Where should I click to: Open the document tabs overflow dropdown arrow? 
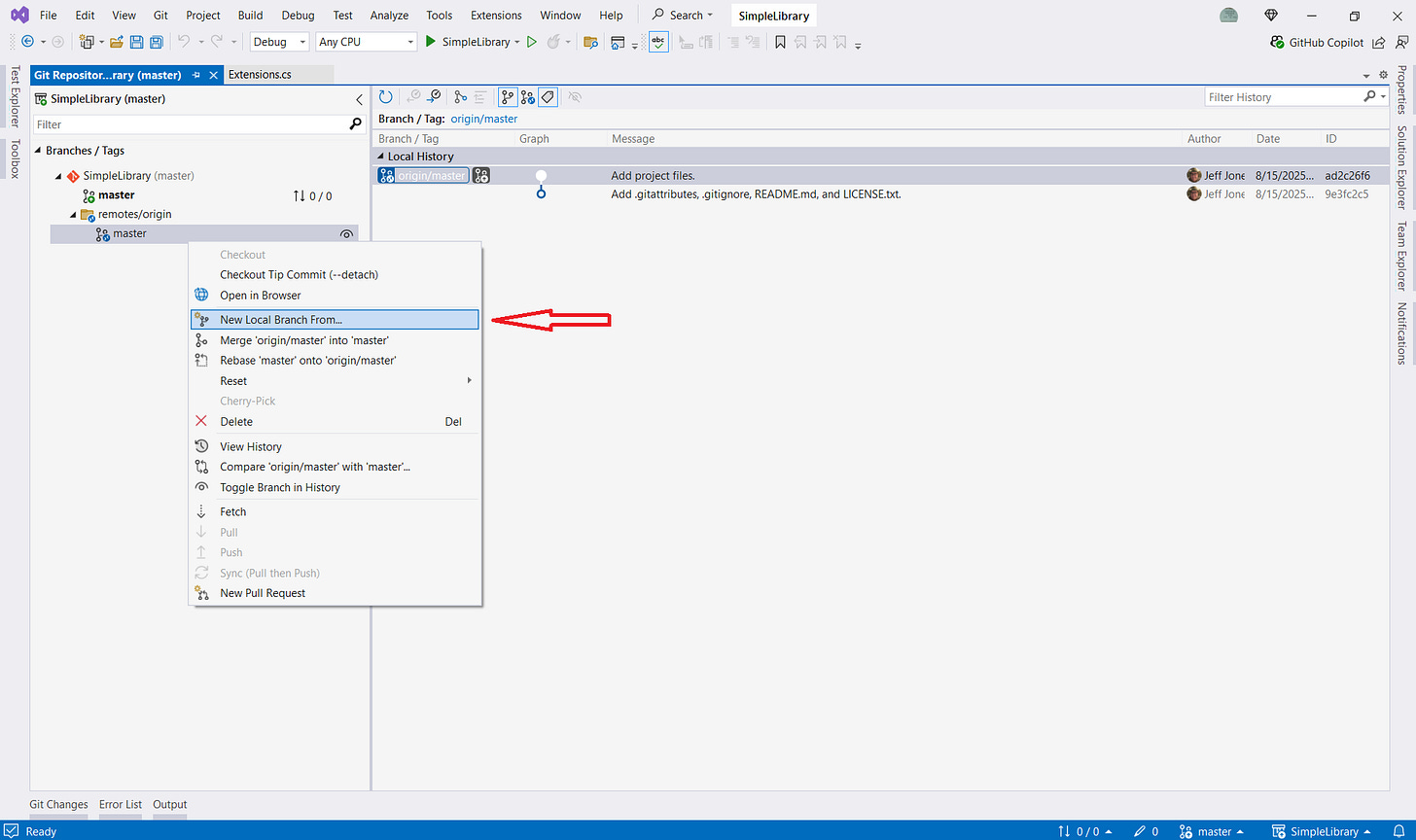(x=1366, y=76)
